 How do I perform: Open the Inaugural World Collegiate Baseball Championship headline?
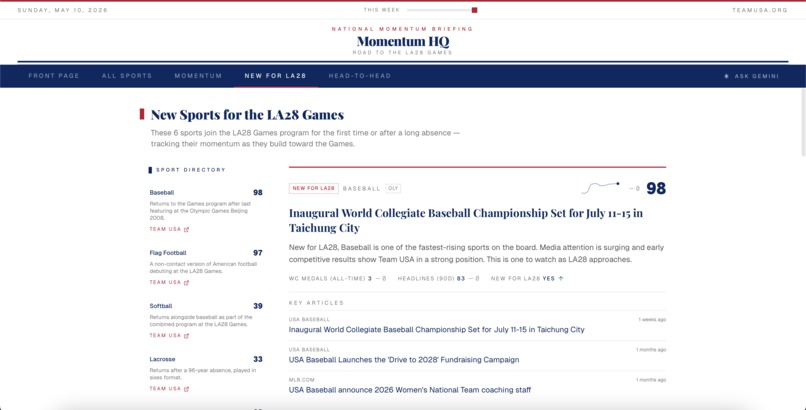466,220
